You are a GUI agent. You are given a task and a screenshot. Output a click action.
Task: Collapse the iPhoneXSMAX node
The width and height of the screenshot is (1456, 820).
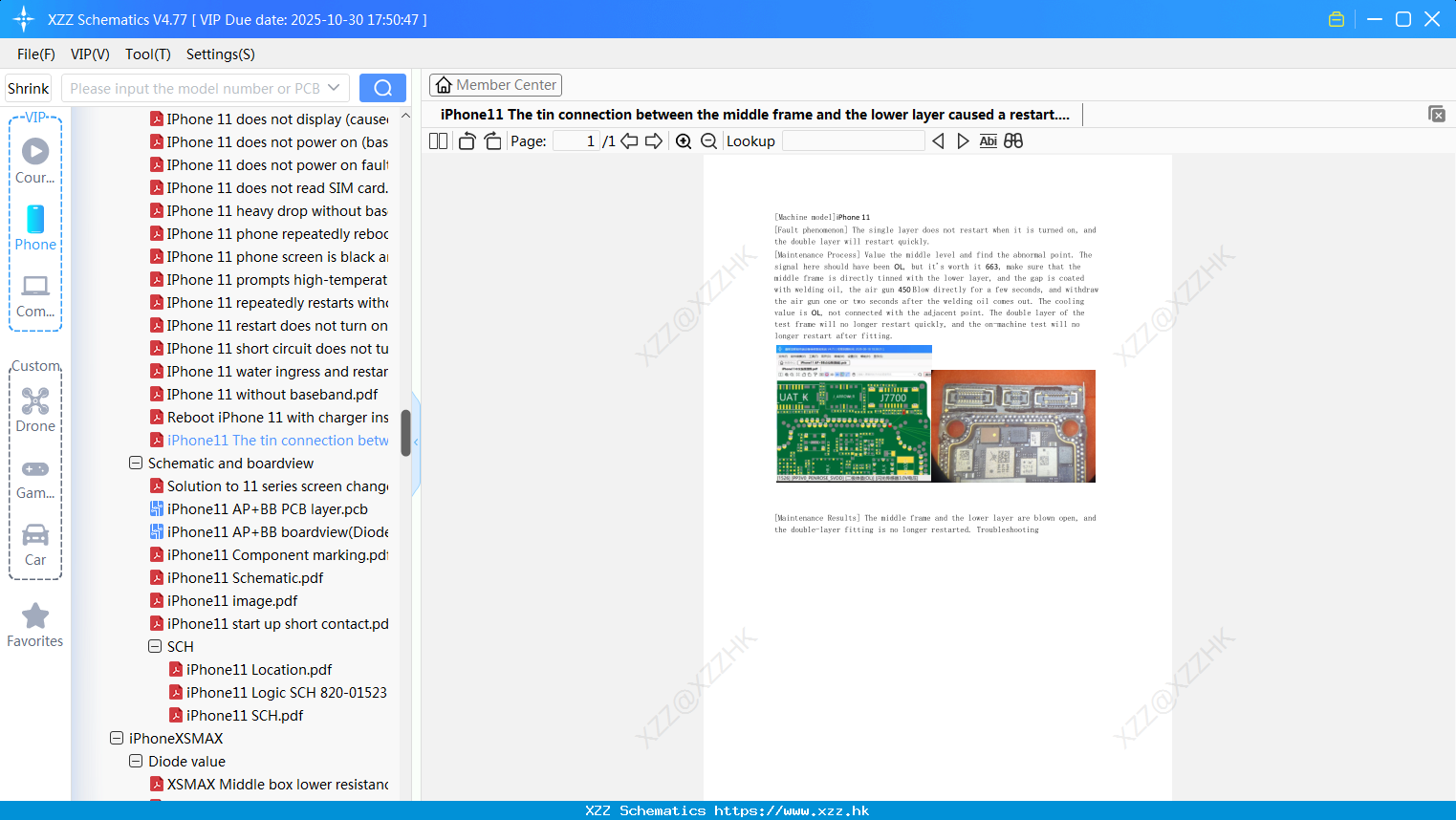[x=117, y=738]
